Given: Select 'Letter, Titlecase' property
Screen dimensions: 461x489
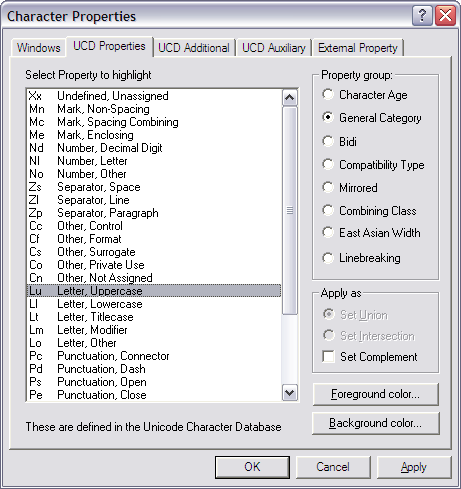Looking at the screenshot, I should pos(154,317).
